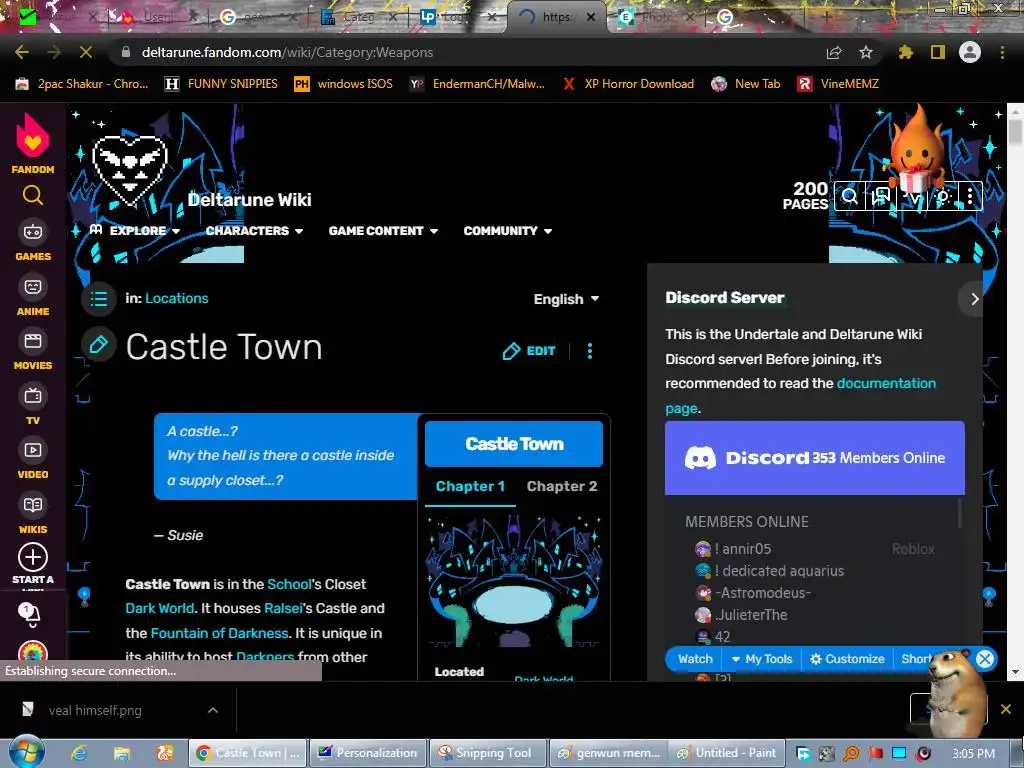Switch to Chapter 2 tab

(562, 487)
